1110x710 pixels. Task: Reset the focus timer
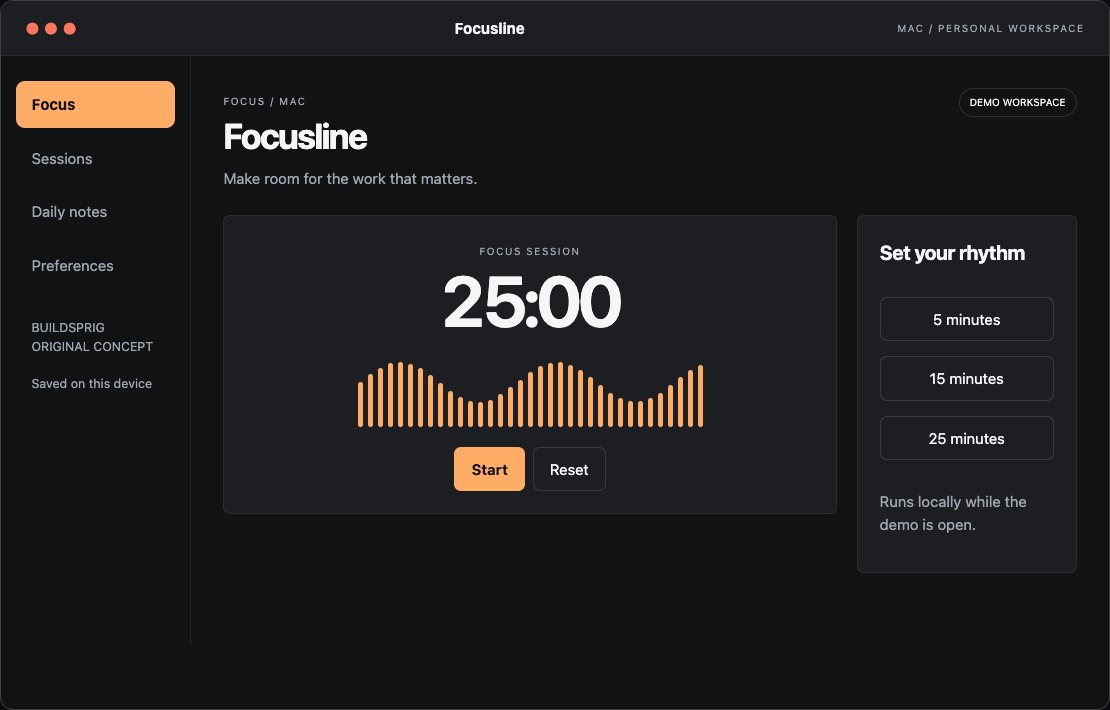[569, 469]
